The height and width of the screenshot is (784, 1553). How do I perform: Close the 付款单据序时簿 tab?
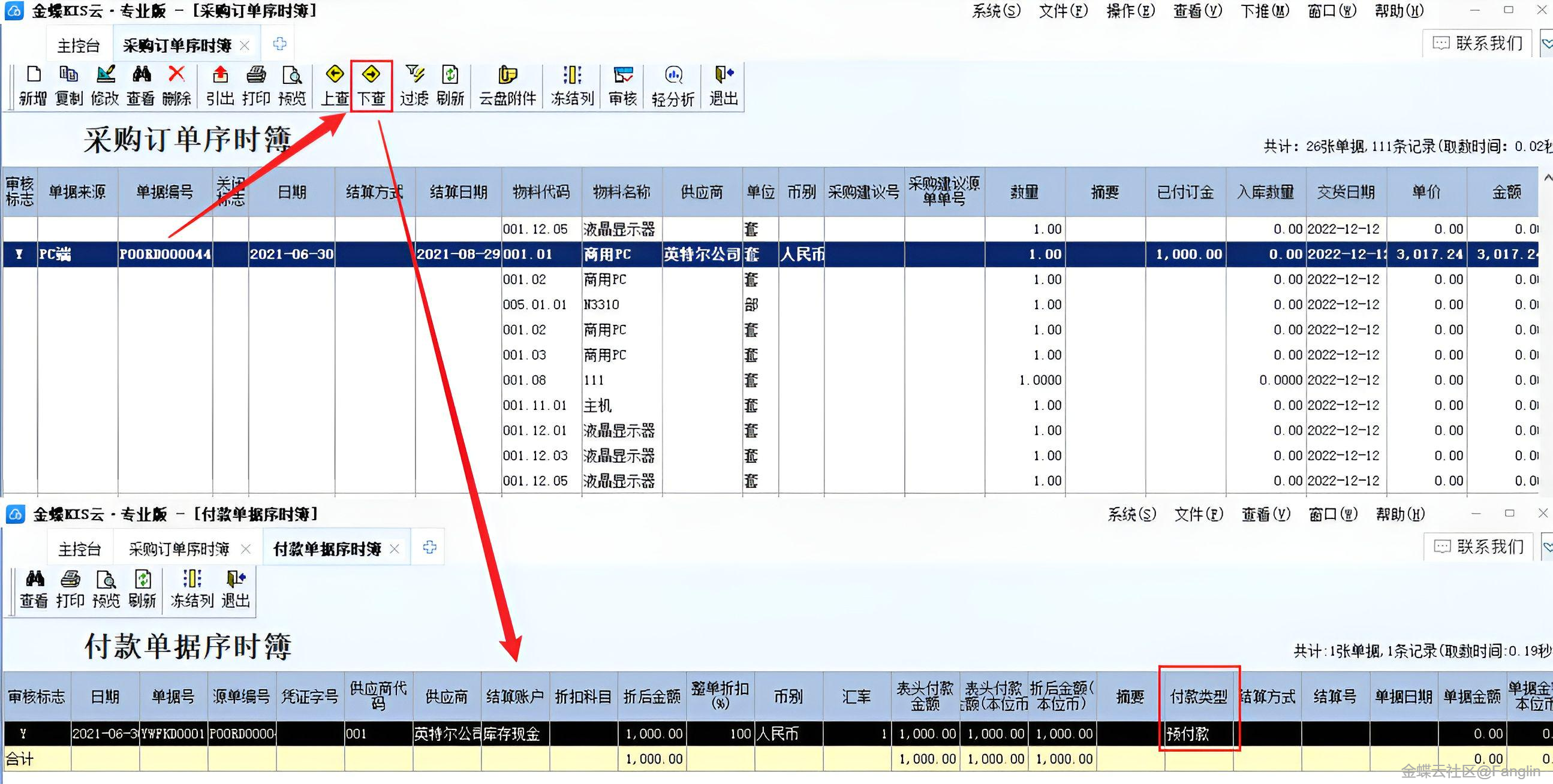point(395,549)
